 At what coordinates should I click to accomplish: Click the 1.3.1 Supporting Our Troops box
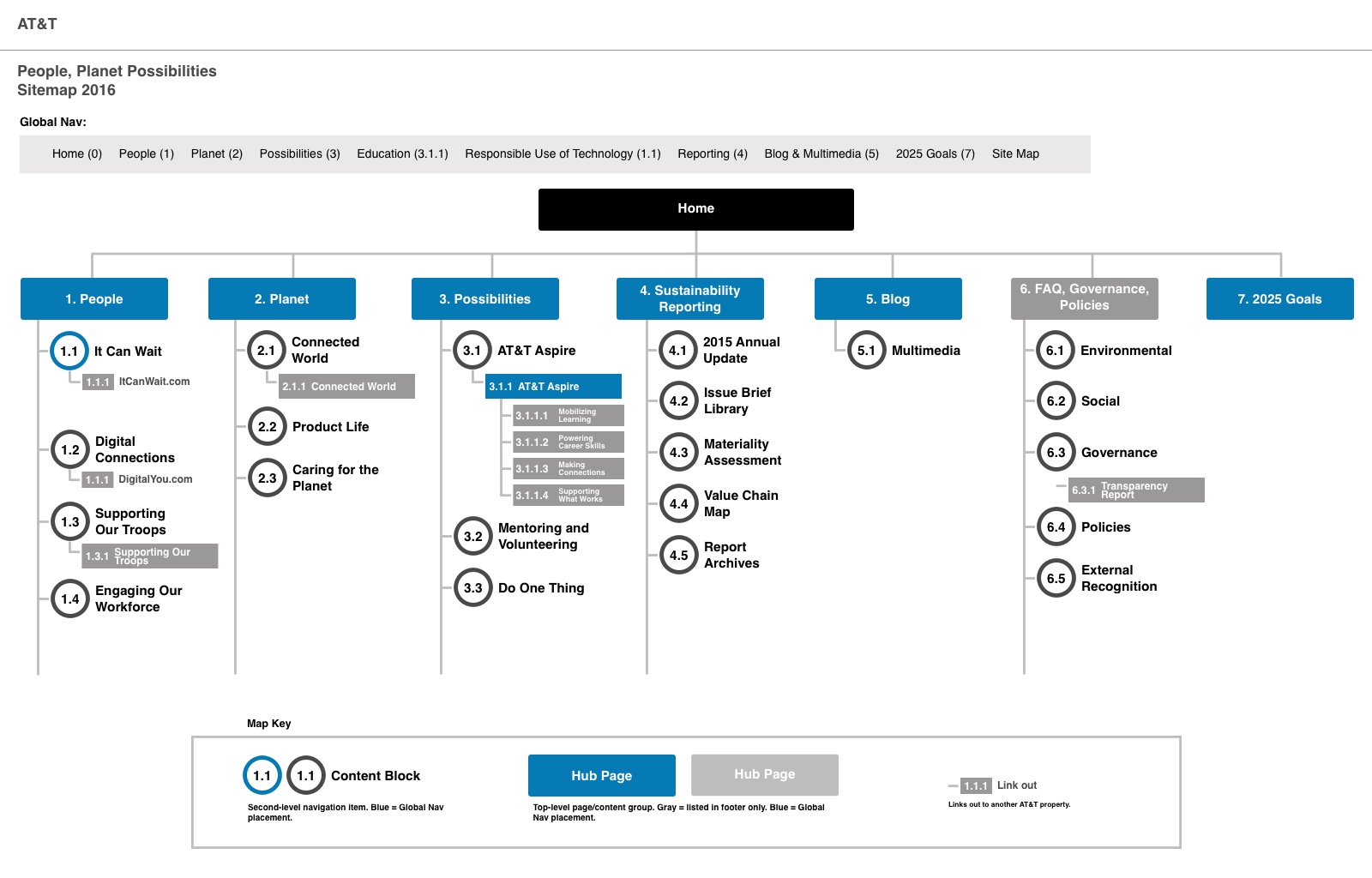150,556
